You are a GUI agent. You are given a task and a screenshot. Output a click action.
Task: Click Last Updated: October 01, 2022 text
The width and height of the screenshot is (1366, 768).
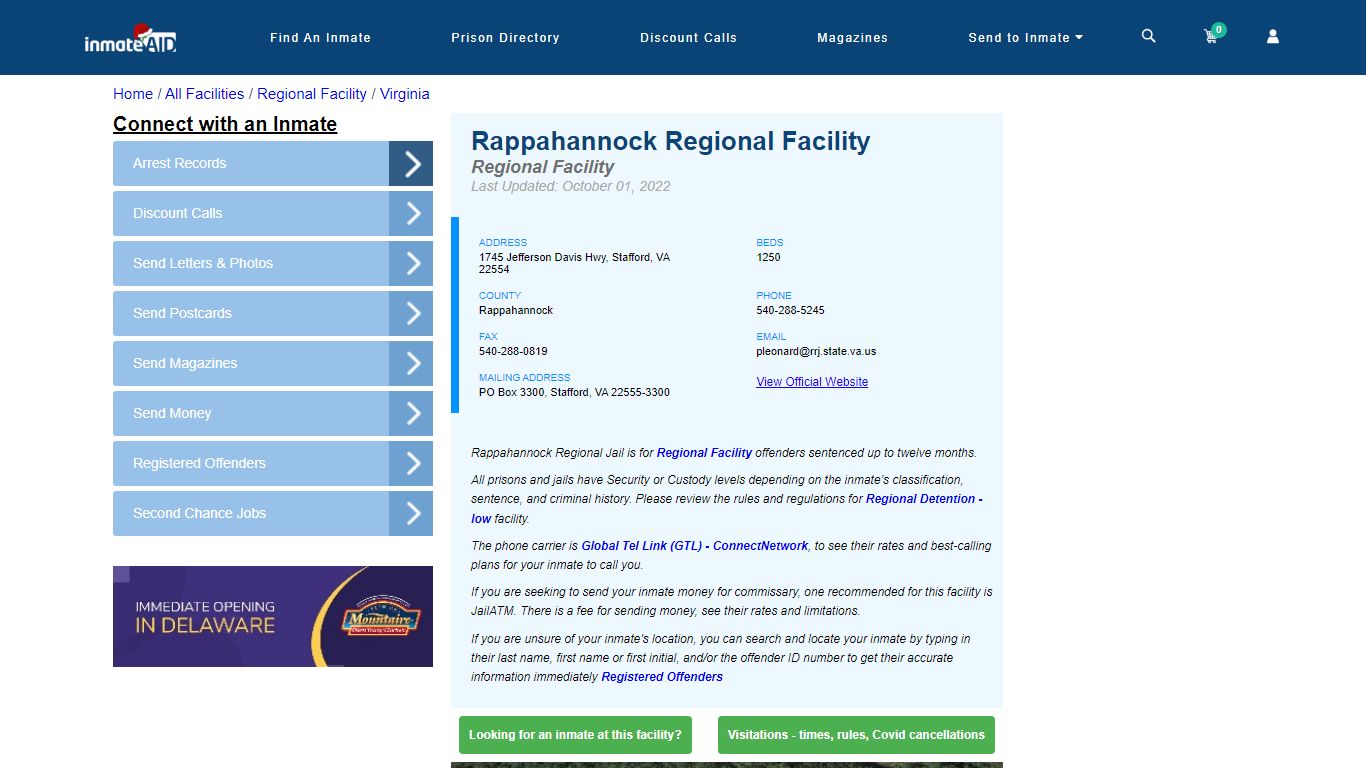(571, 186)
